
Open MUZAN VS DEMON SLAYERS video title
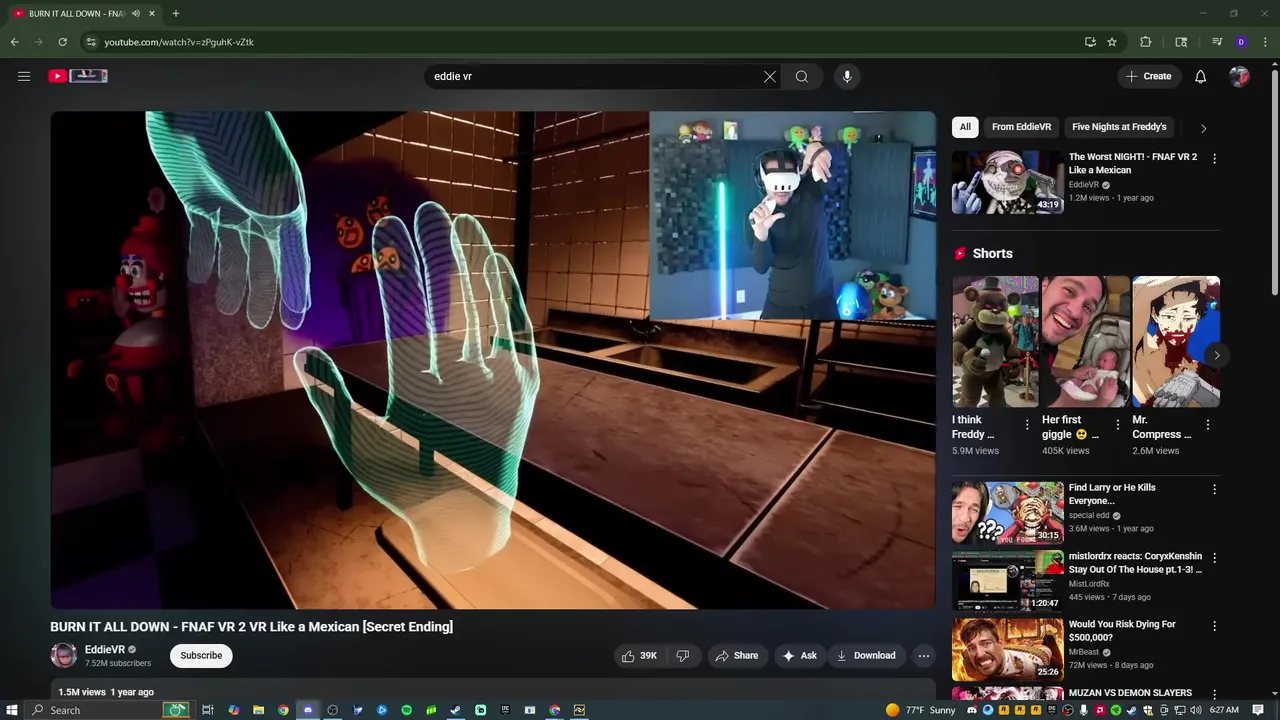(1130, 693)
